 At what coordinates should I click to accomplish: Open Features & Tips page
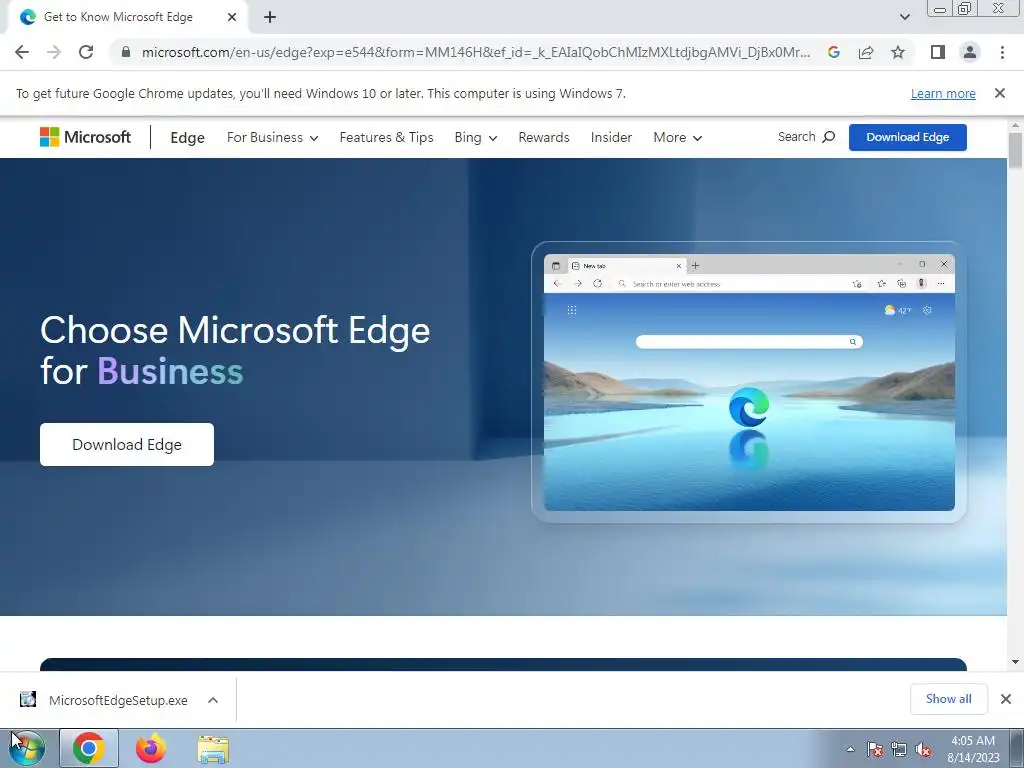click(x=387, y=138)
